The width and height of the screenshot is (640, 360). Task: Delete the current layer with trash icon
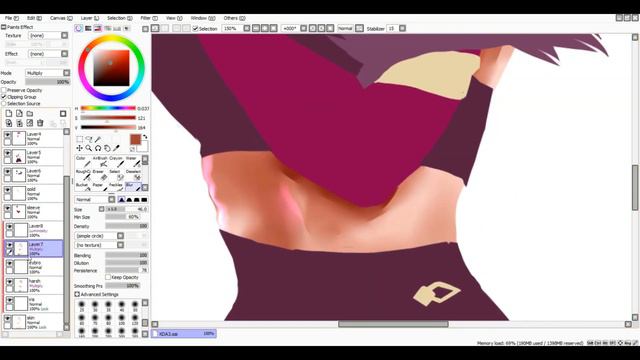[x=40, y=123]
